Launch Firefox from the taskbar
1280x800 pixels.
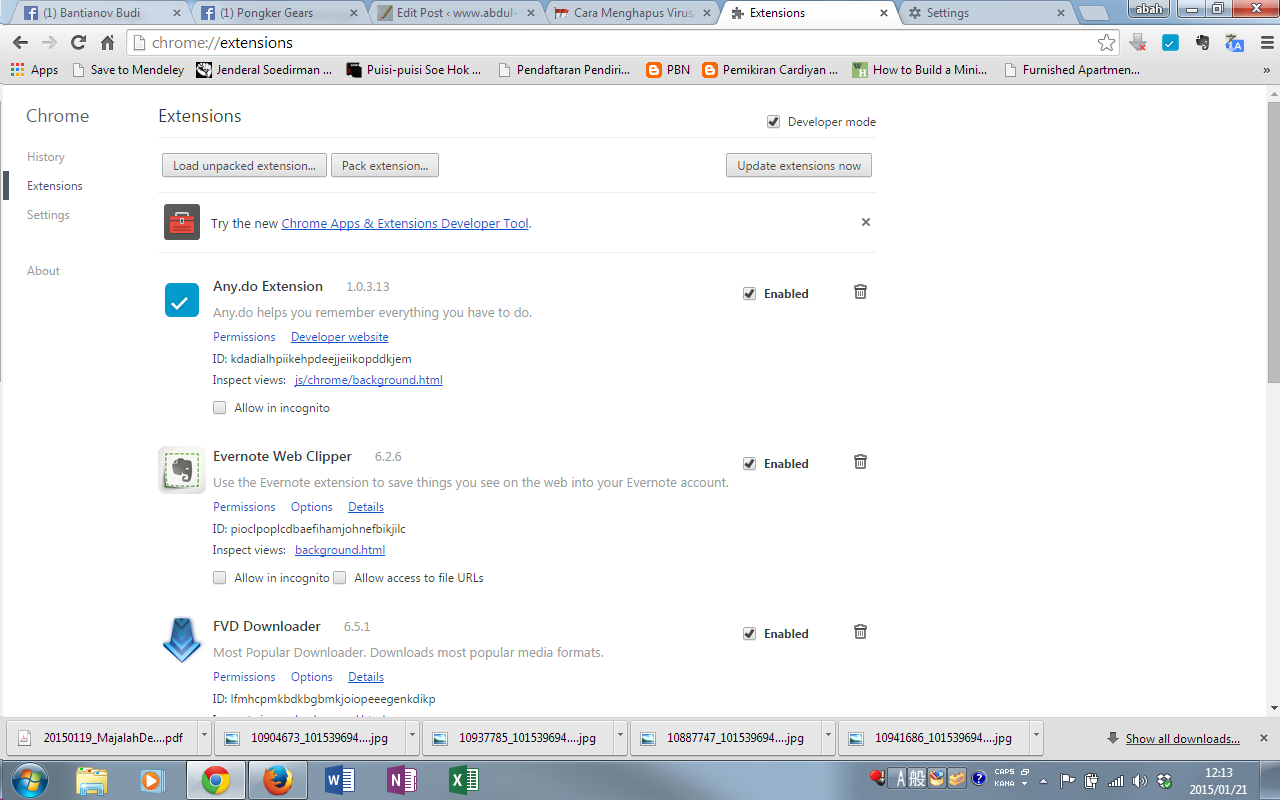tap(277, 779)
